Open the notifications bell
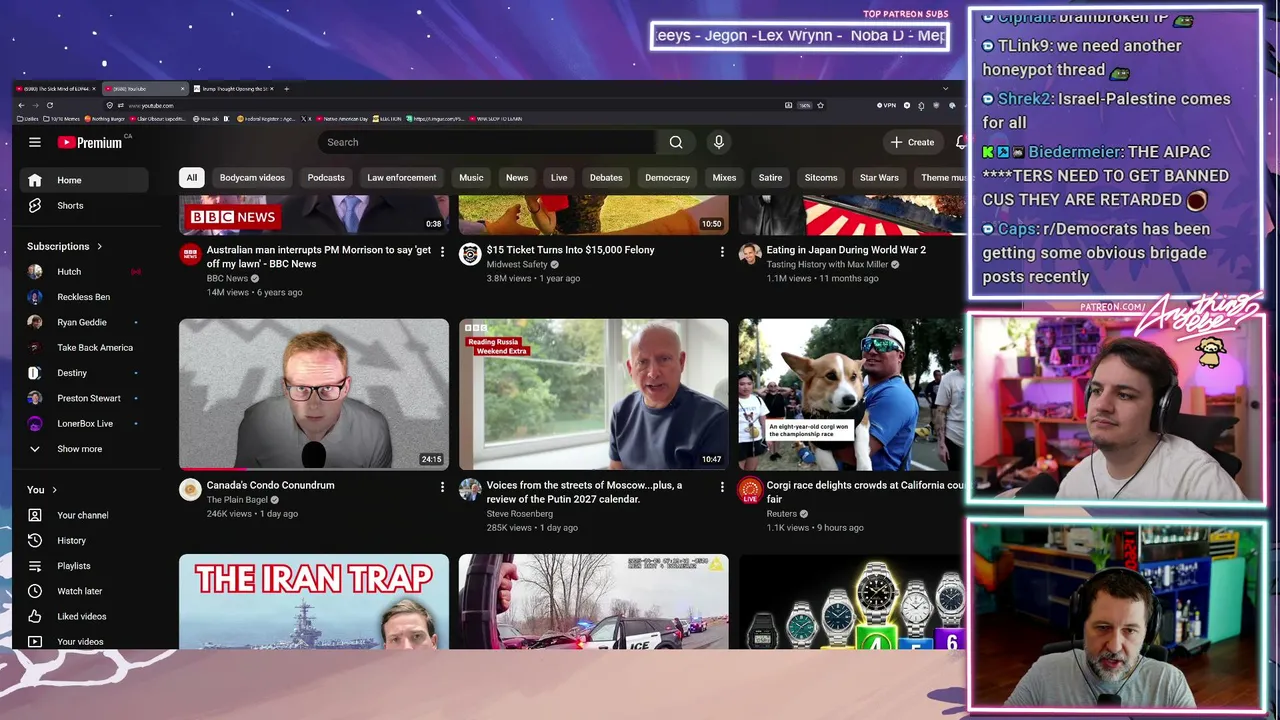The width and height of the screenshot is (1280, 720). (961, 142)
